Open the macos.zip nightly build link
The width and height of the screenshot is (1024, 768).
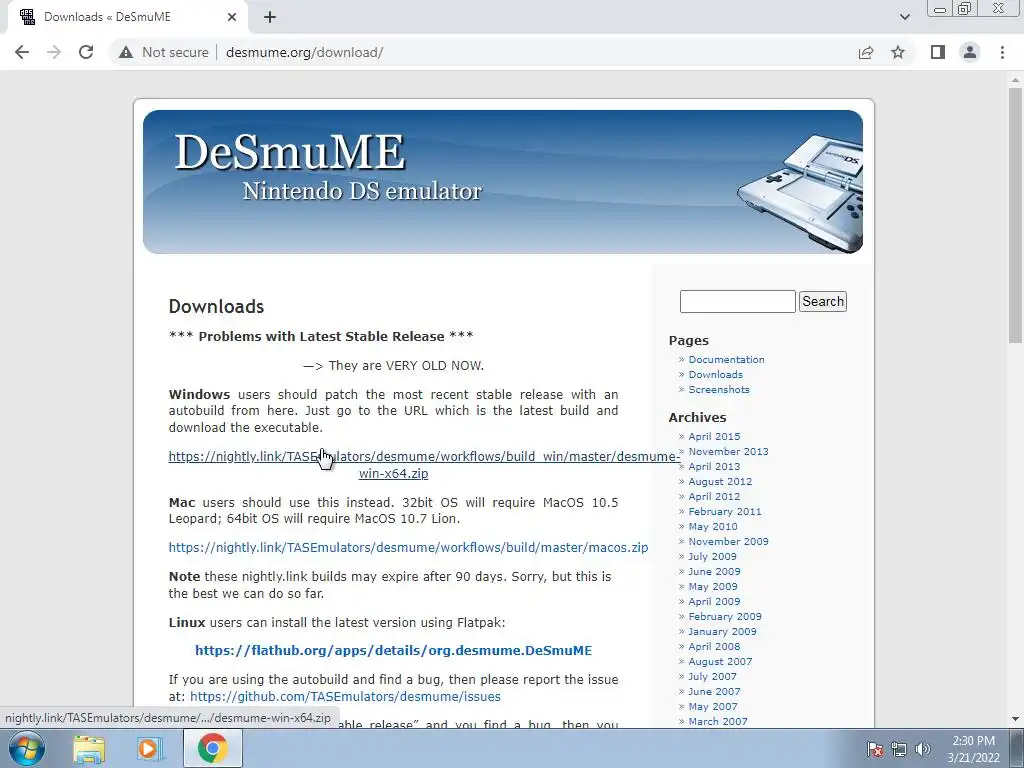pos(408,547)
